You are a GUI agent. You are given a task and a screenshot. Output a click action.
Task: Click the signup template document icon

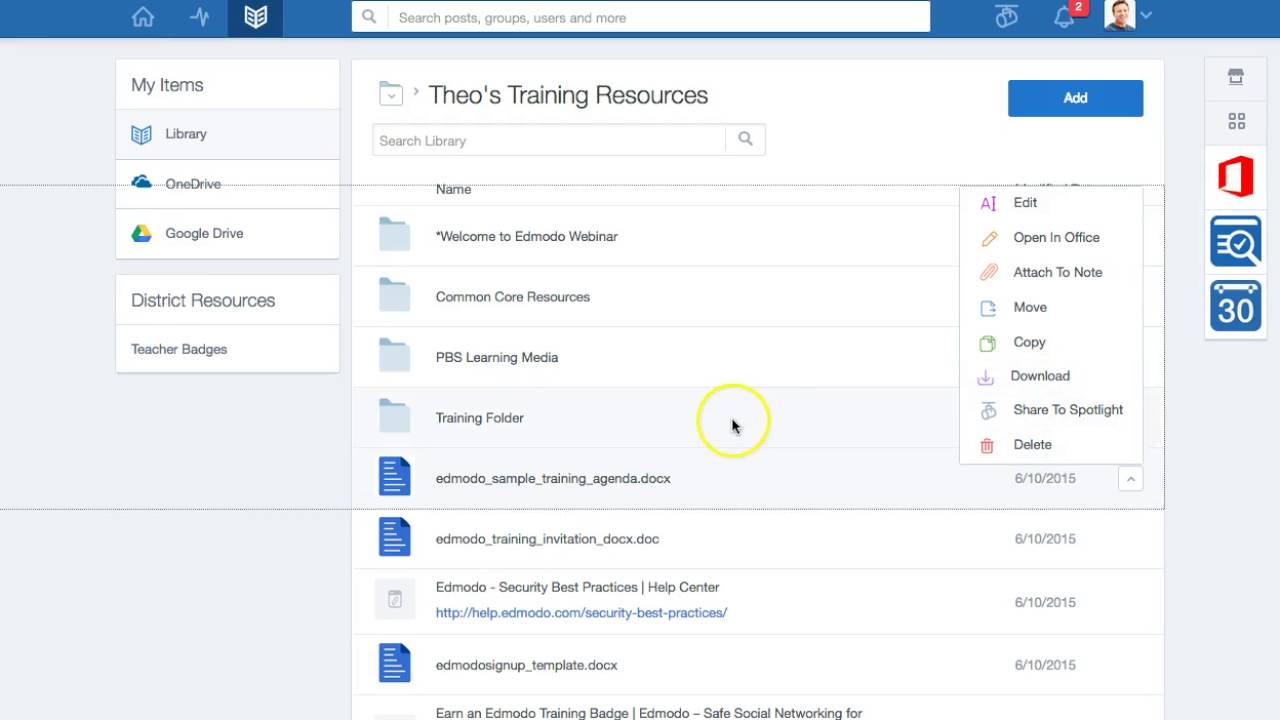click(x=395, y=663)
